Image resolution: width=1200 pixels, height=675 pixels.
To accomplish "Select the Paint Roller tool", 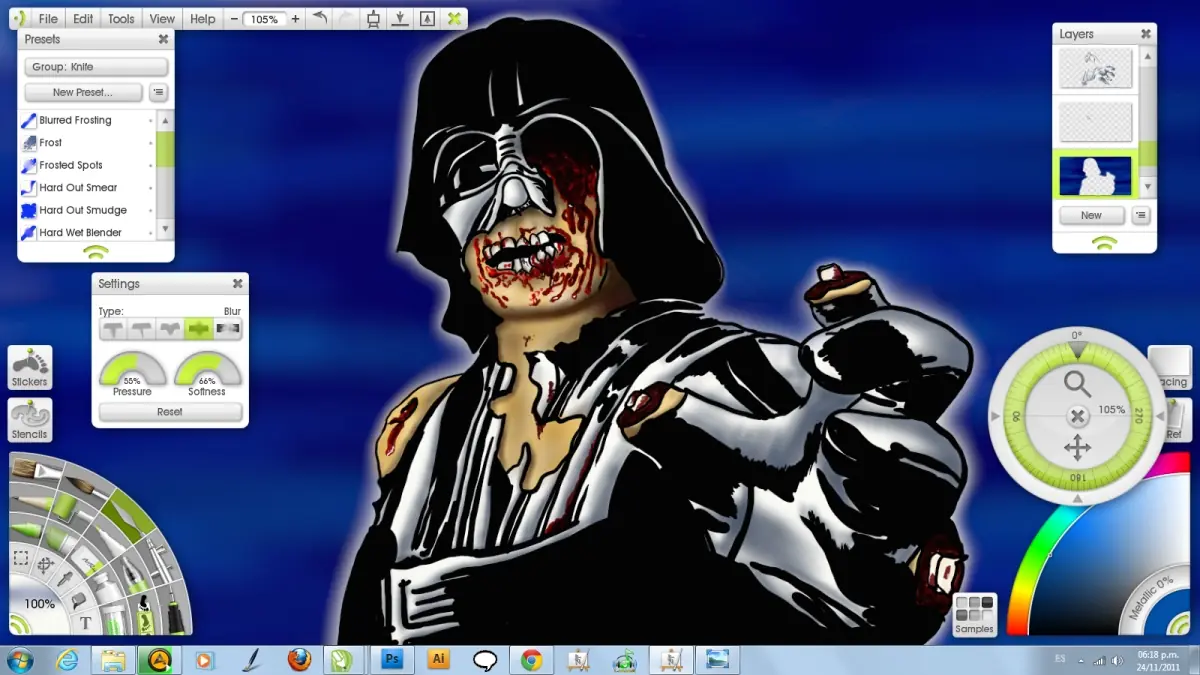I will tap(68, 507).
